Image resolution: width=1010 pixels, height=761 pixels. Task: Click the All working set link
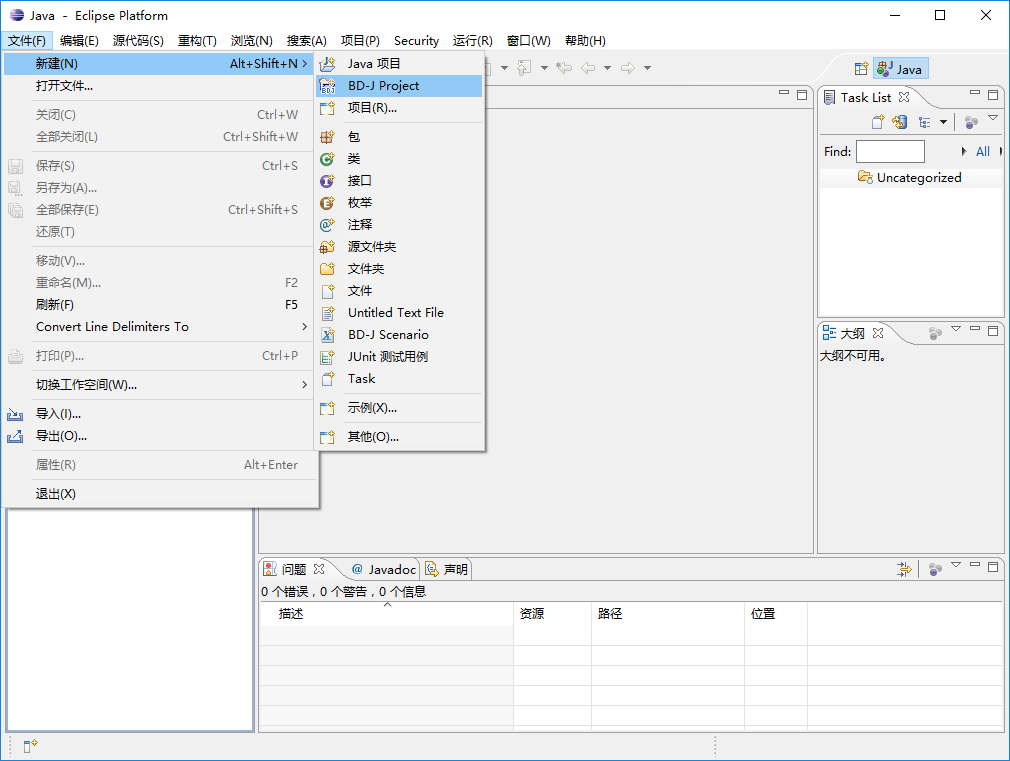pyautogui.click(x=983, y=151)
